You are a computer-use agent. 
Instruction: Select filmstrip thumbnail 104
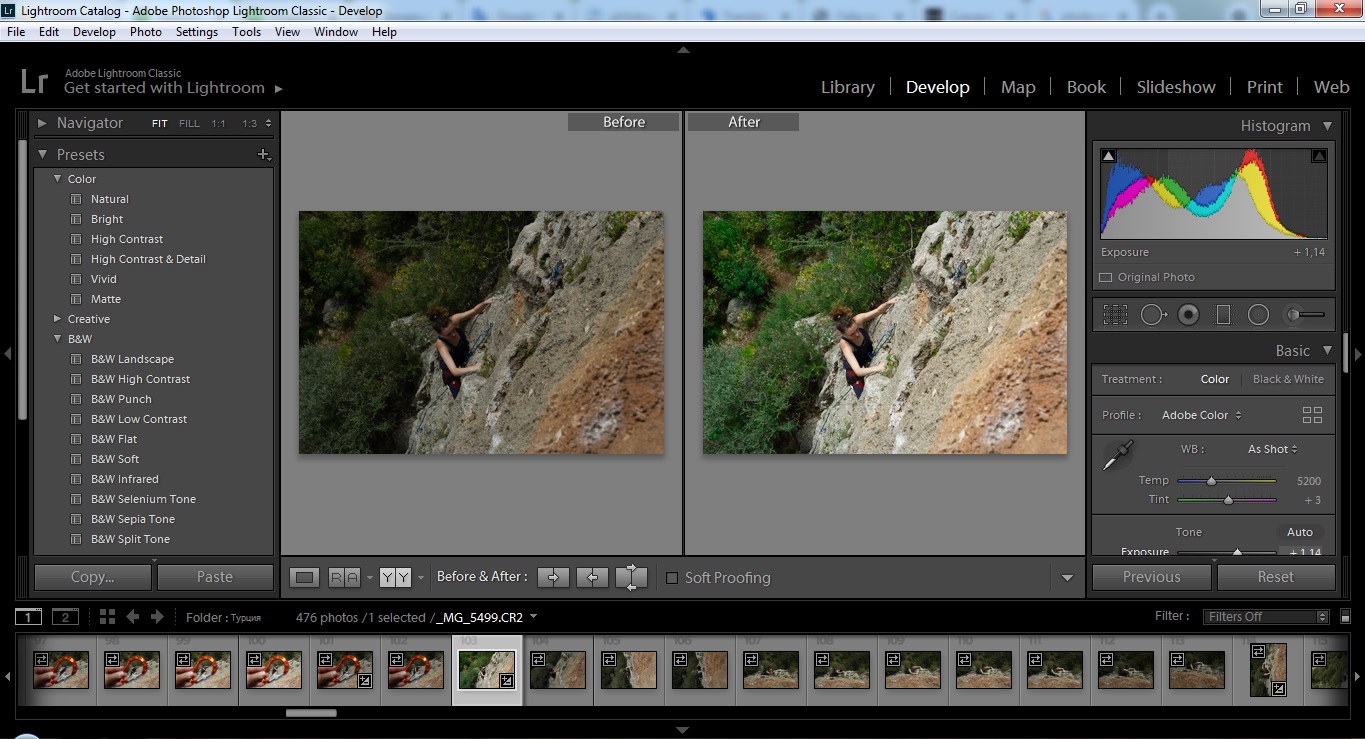click(558, 668)
